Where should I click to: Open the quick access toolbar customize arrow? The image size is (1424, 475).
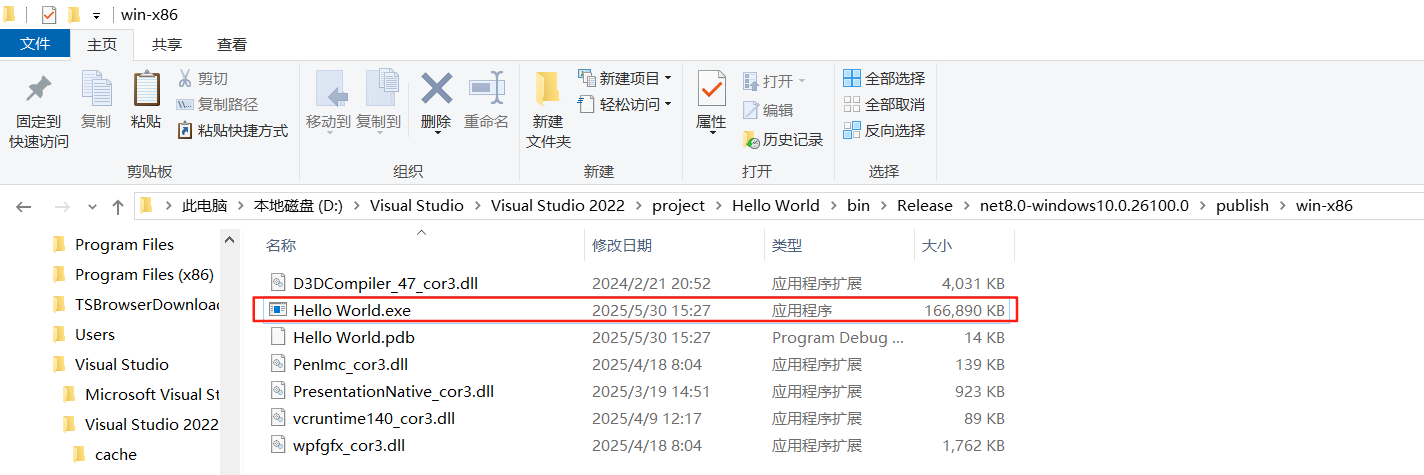[96, 16]
